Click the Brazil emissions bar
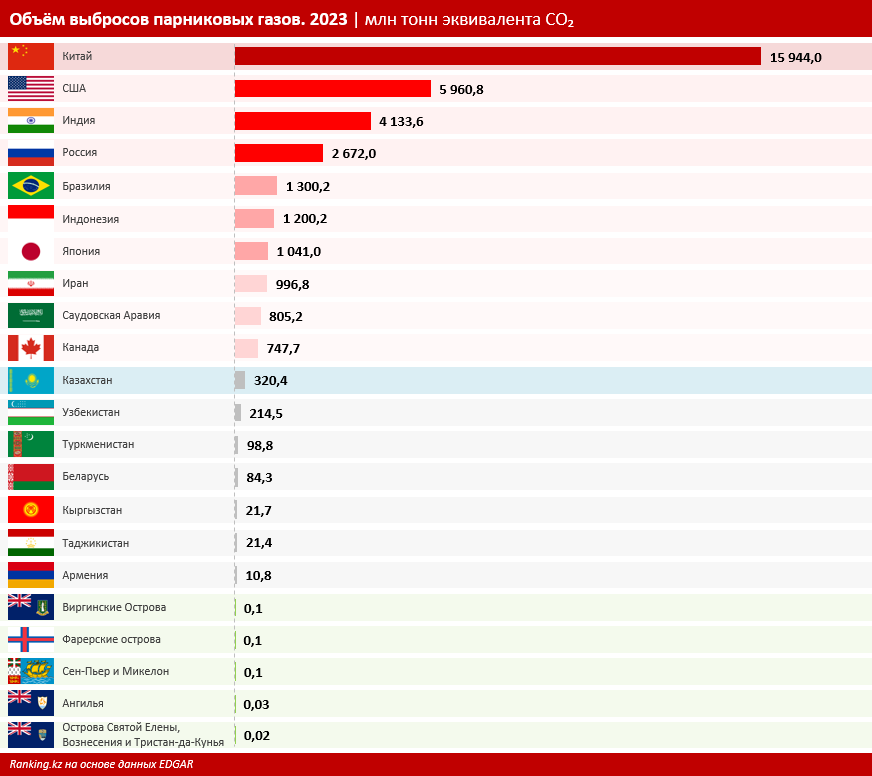The width and height of the screenshot is (872, 776). (x=256, y=186)
